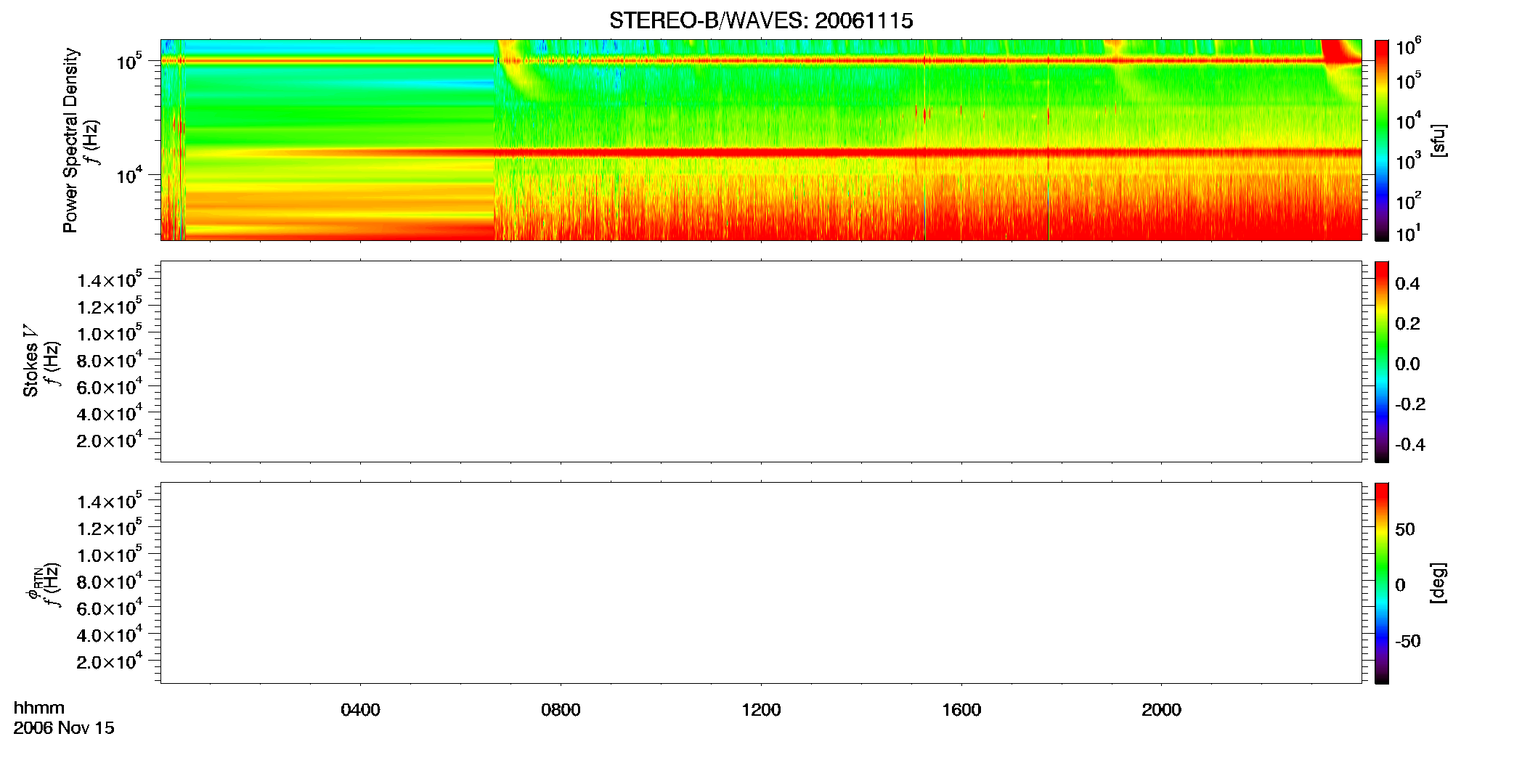
Task: Click the hhmm time format label
Action: pos(39,709)
